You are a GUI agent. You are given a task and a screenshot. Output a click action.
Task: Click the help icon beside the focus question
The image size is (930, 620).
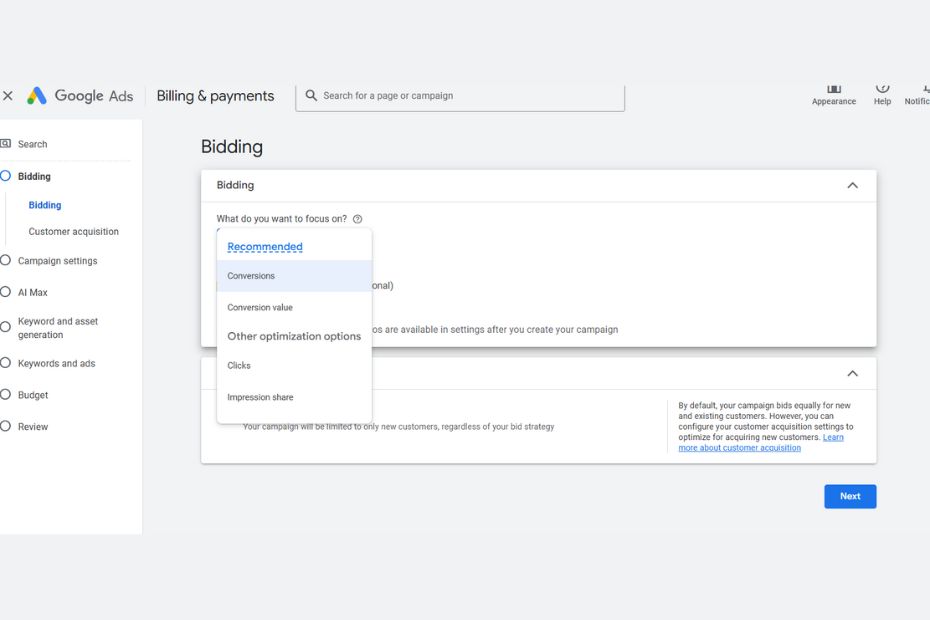point(358,219)
